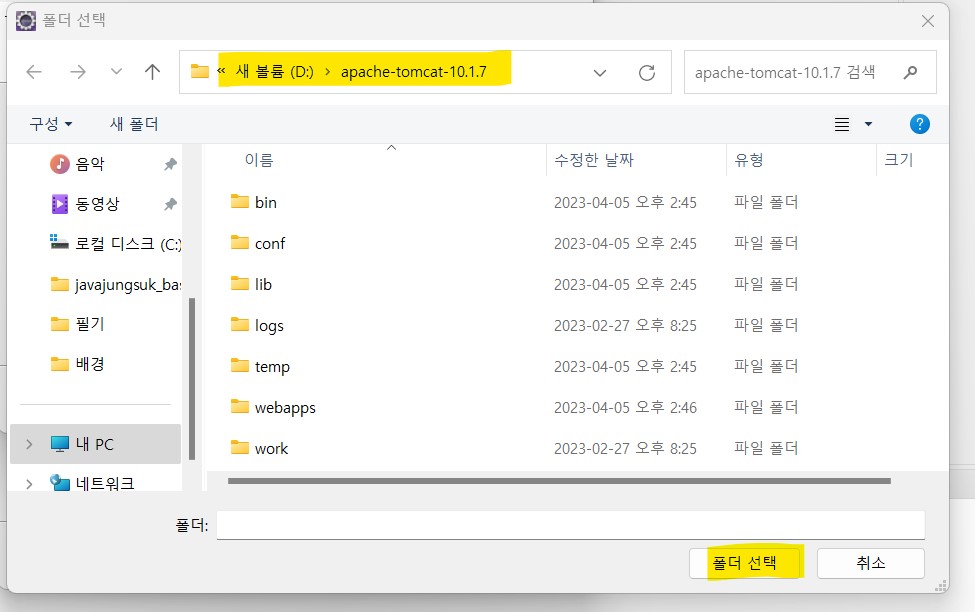Open more view options dropdown
The height and width of the screenshot is (612, 975).
click(x=868, y=124)
